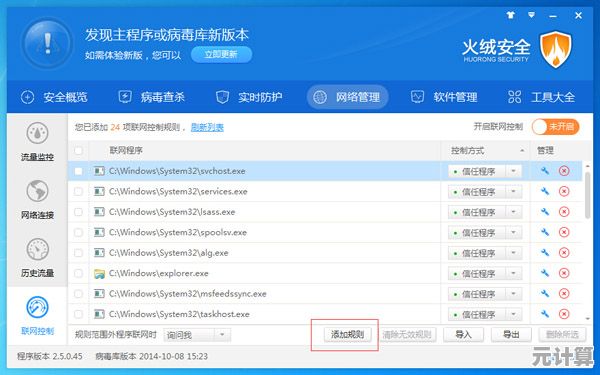Screen dimensions: 600x375
Task: Click the 添加规则 add rule button
Action: [x=347, y=335]
